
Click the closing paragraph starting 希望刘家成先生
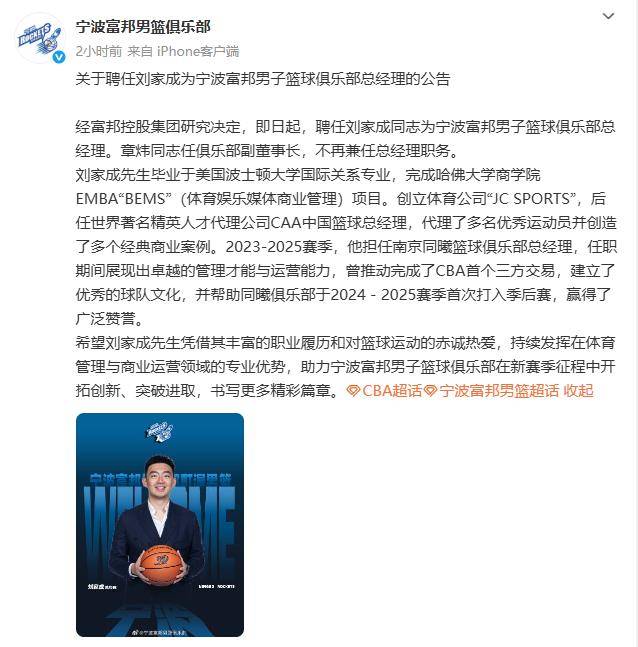(x=345, y=366)
